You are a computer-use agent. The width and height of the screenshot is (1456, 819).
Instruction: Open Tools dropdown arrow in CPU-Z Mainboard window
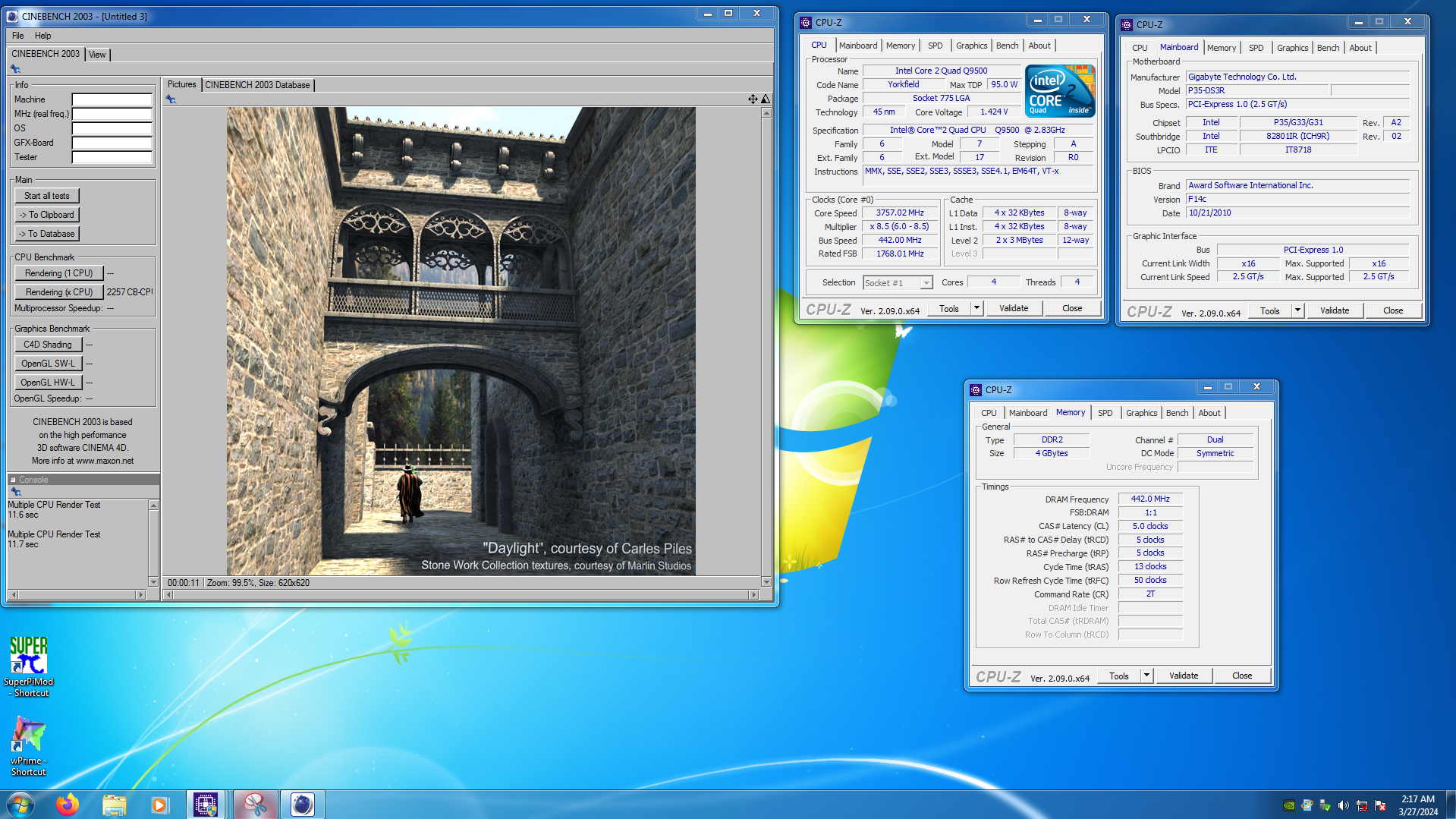coord(1297,310)
